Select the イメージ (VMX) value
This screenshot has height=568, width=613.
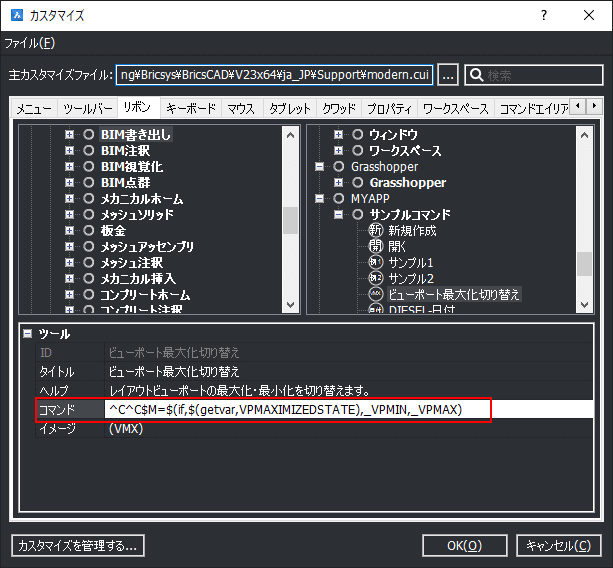coord(349,428)
